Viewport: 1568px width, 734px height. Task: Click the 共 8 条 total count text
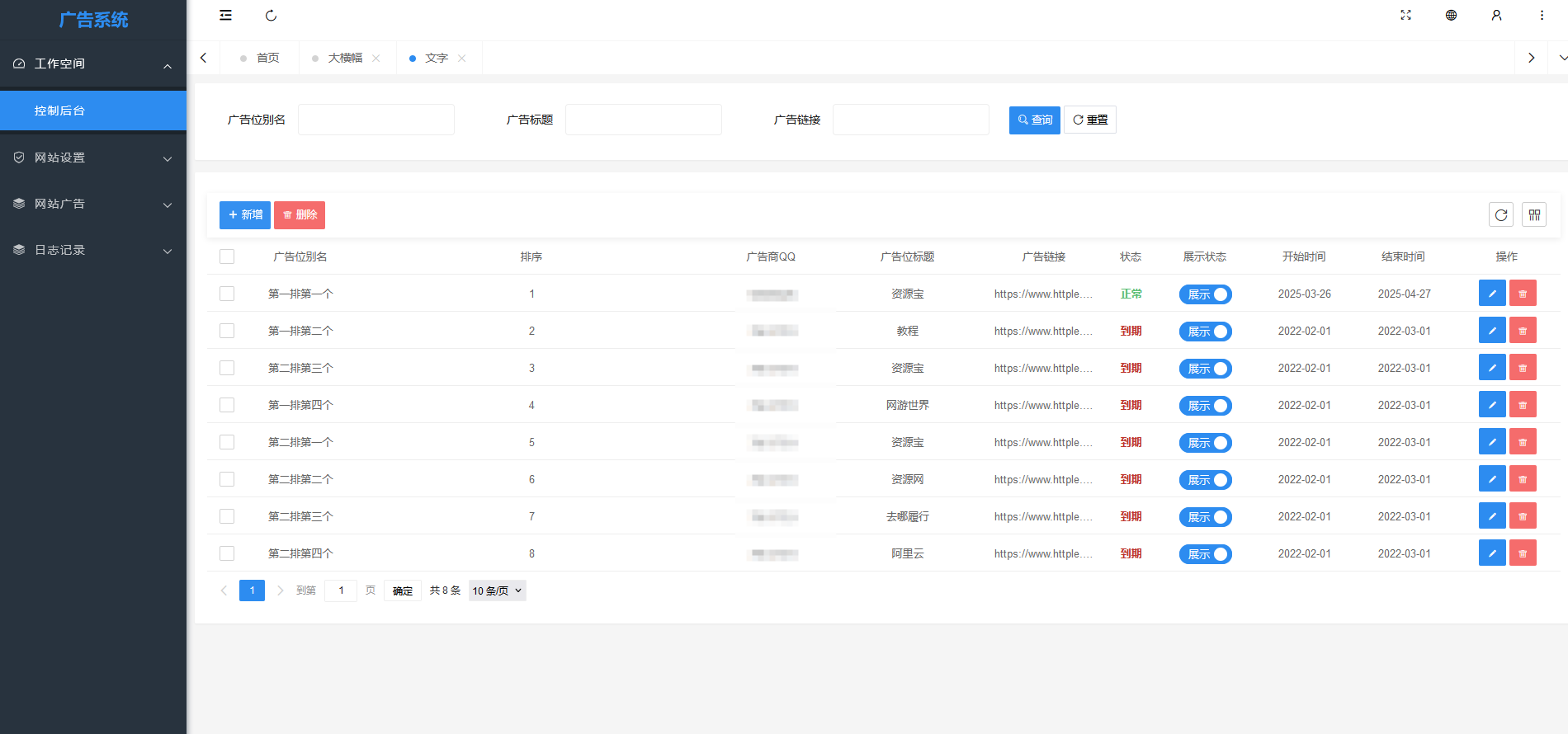[445, 590]
